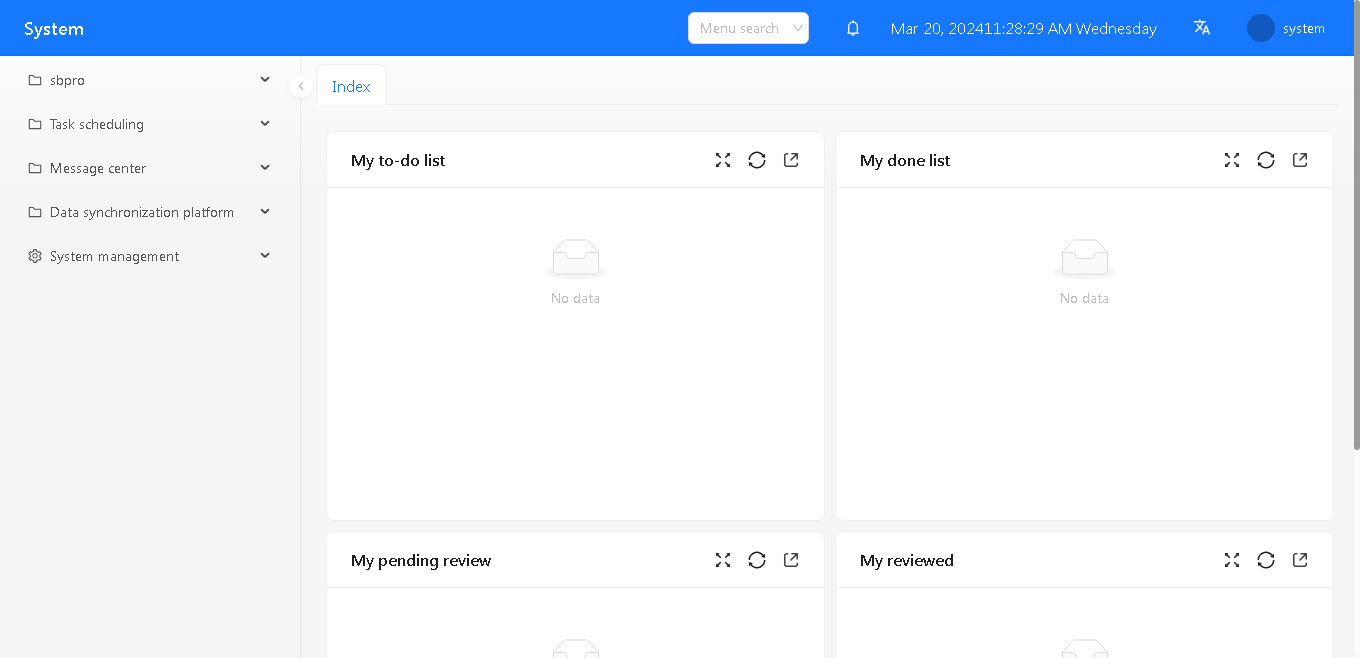Click the My pending review heading
Viewport: 1360px width, 658px height.
[421, 560]
